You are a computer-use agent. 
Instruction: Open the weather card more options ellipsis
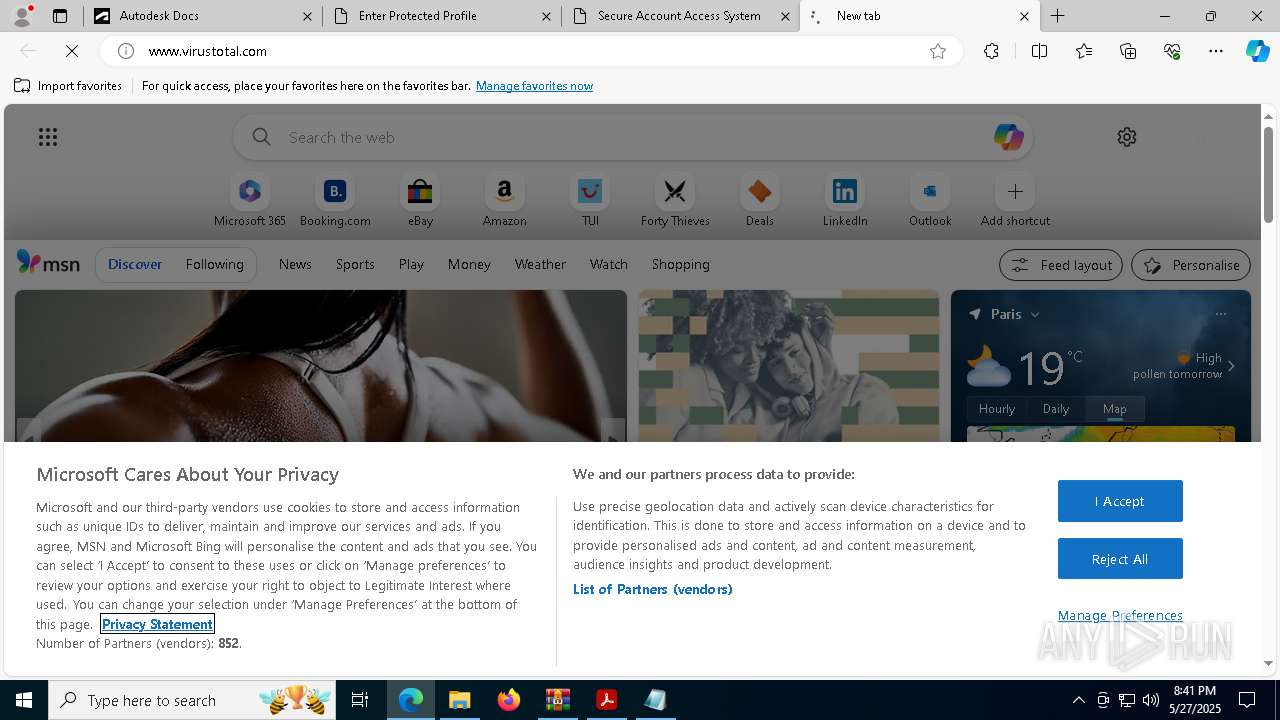[x=1220, y=314]
